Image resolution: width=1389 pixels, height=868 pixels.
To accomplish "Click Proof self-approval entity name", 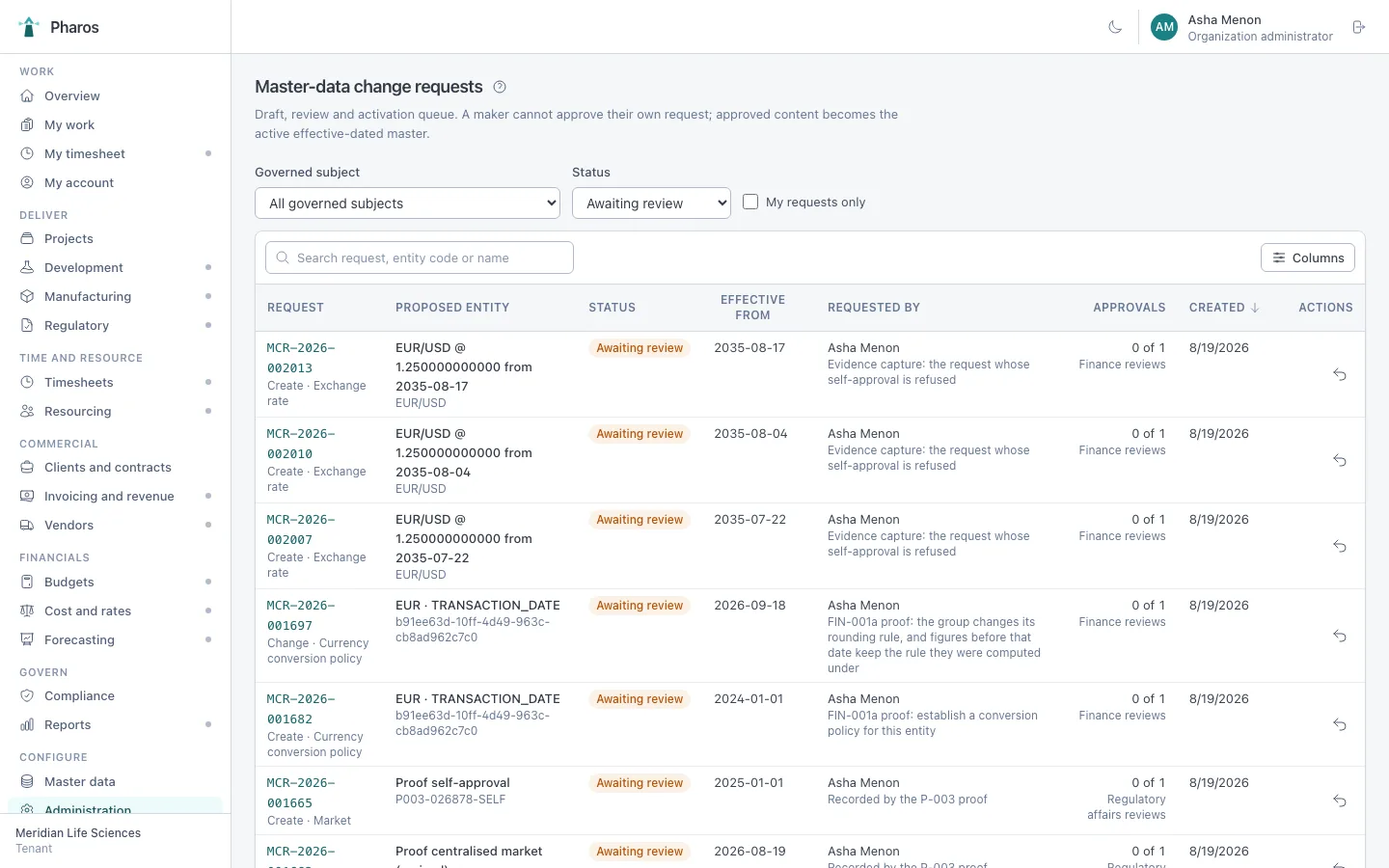I will [x=452, y=783].
